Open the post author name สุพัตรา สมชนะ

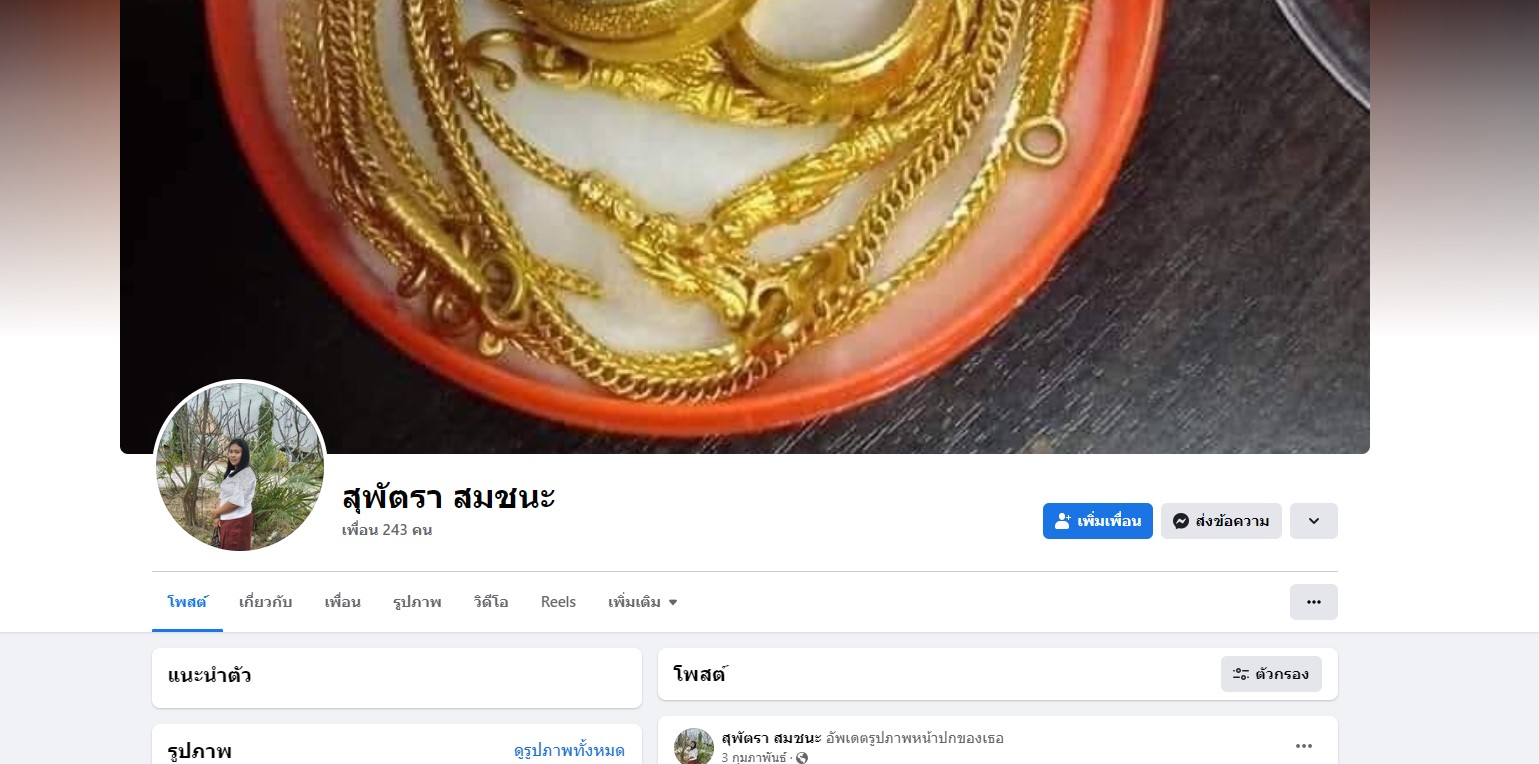click(771, 738)
